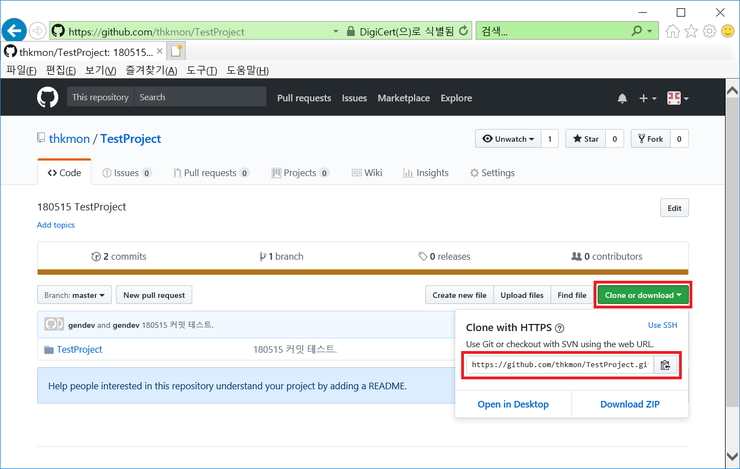Expand the Branch: master dropdown
The height and width of the screenshot is (469, 740).
(x=74, y=295)
